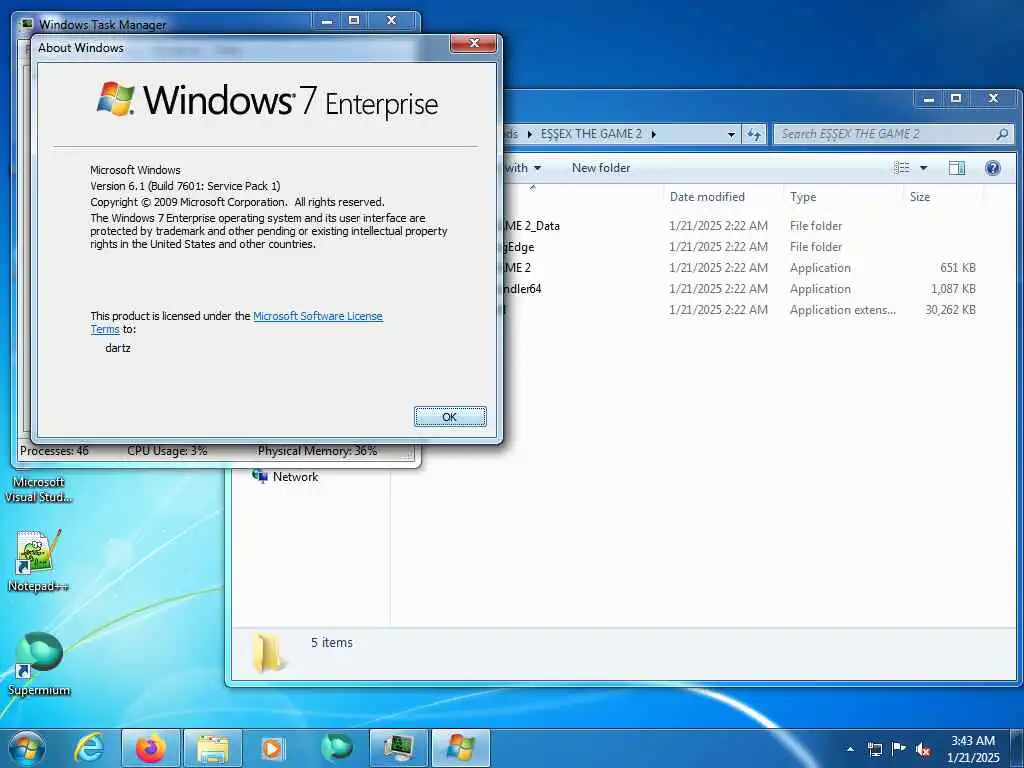Select Microsoft Visual Studio desktop shortcut
1024x768 pixels.
pyautogui.click(x=39, y=489)
